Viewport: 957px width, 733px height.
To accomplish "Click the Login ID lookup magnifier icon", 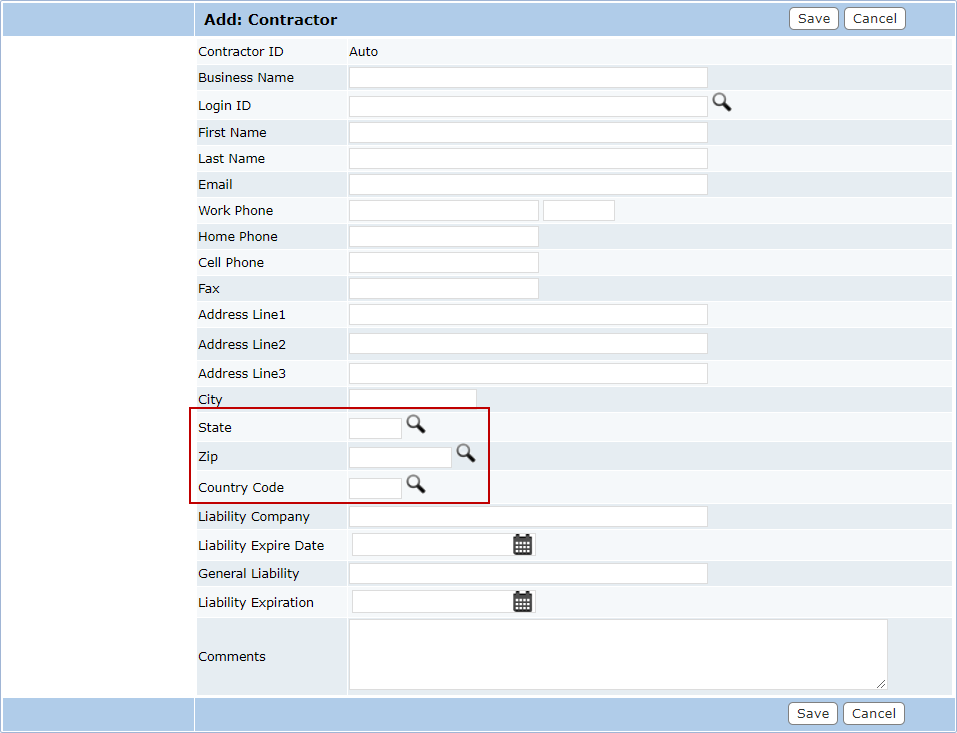I will tap(721, 102).
